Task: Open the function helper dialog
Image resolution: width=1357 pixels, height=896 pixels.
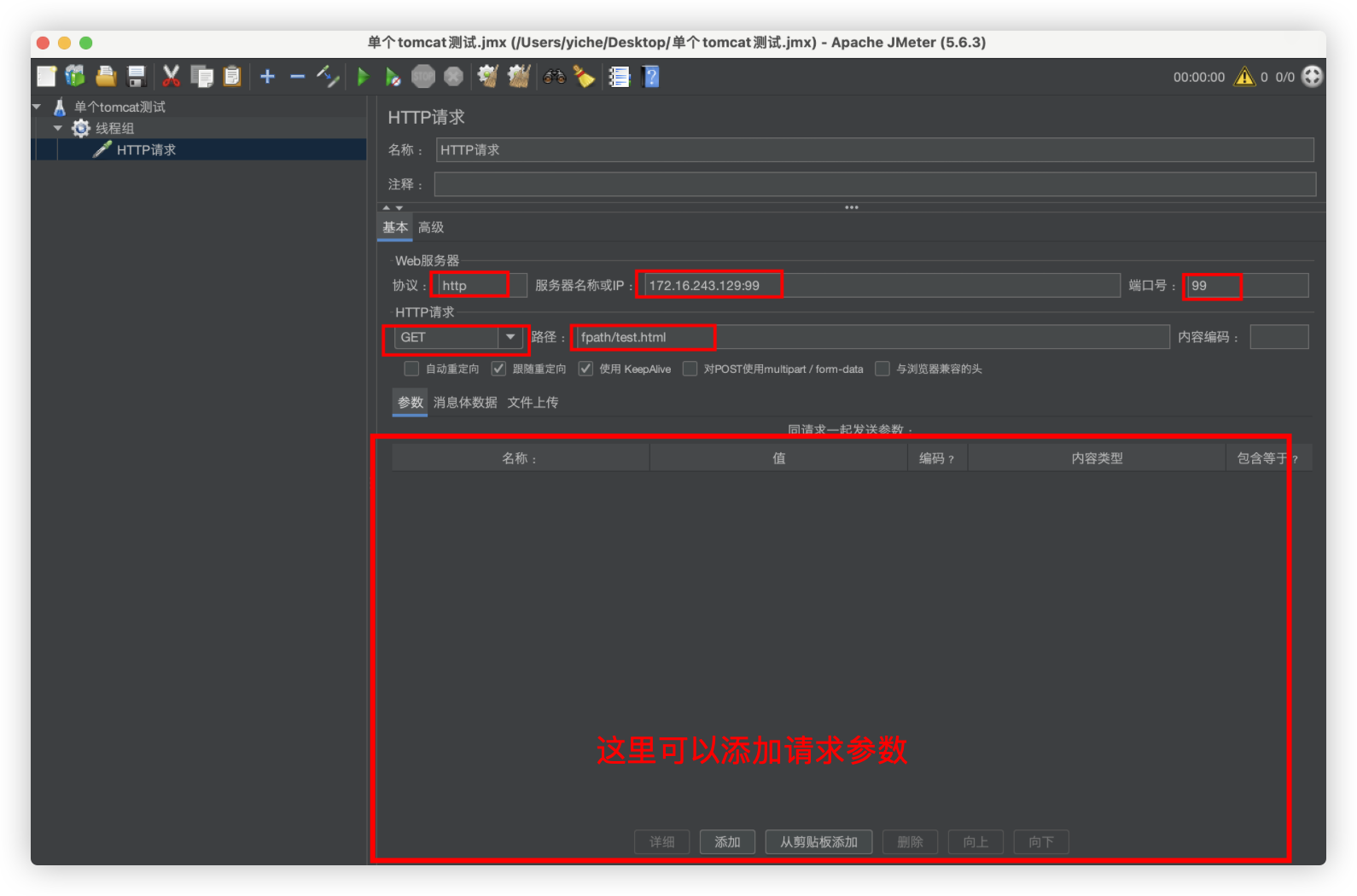Action: click(x=619, y=77)
